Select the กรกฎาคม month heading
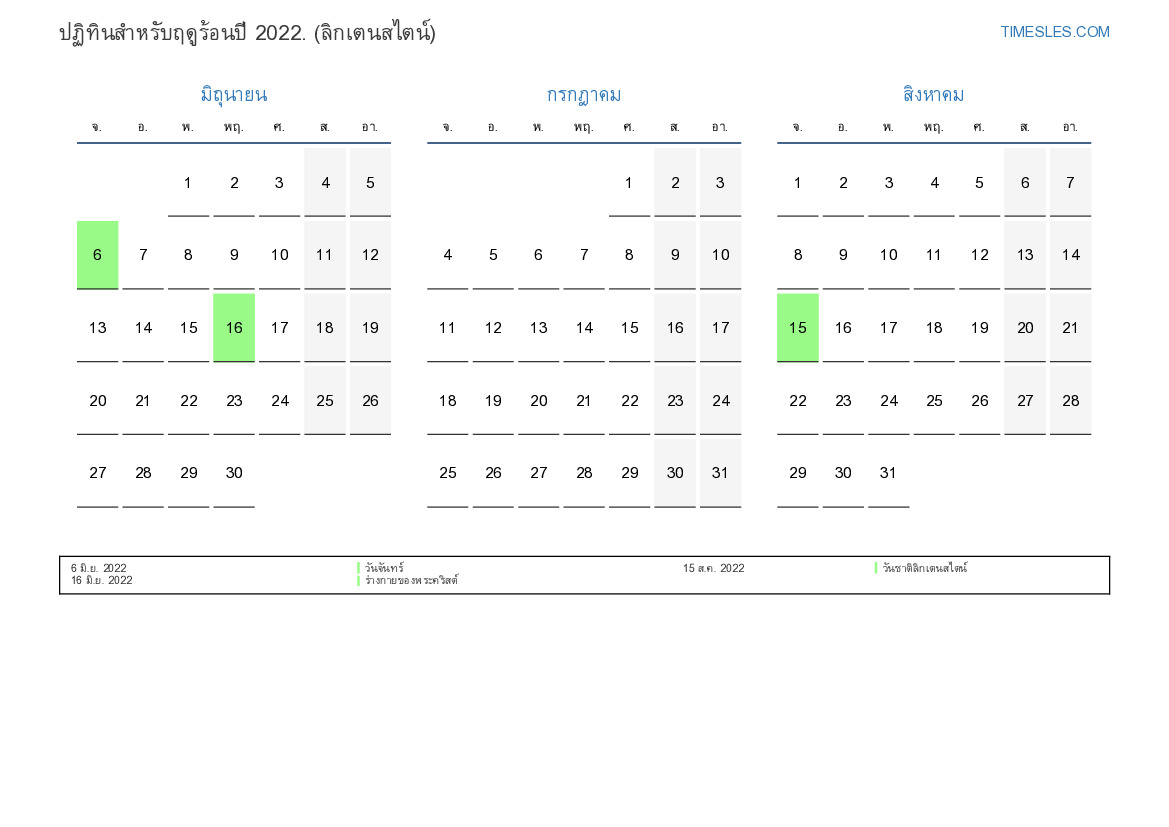This screenshot has height=827, width=1169. pos(584,95)
